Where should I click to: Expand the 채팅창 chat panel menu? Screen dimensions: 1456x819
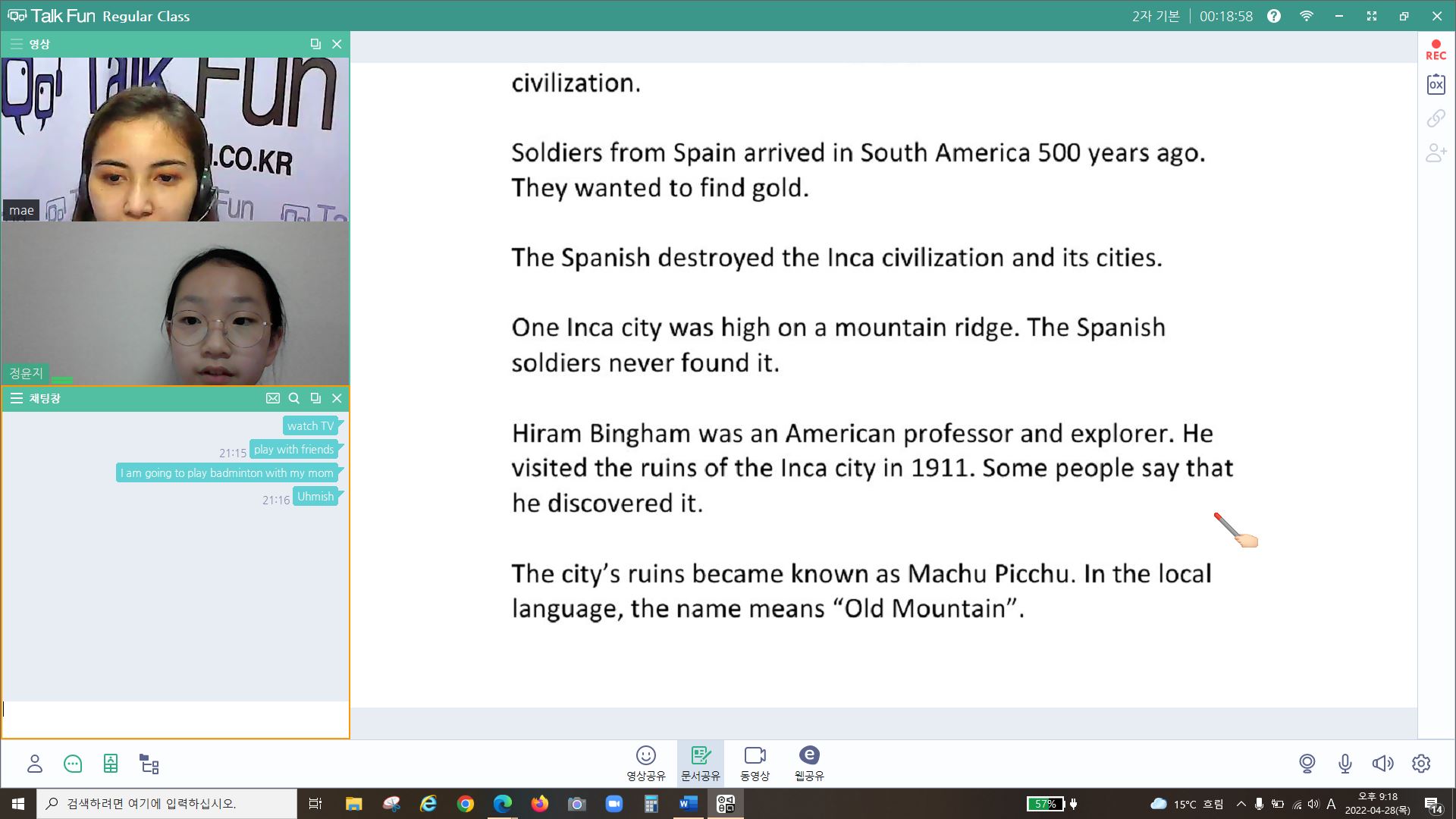pos(16,398)
